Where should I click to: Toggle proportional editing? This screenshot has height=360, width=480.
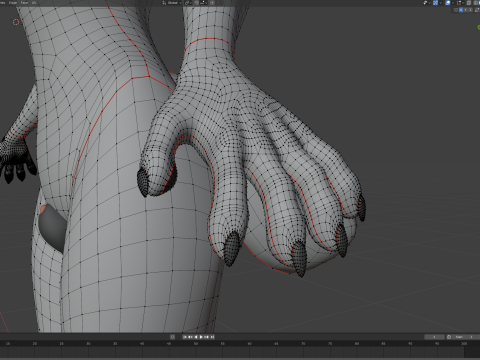[212, 3]
